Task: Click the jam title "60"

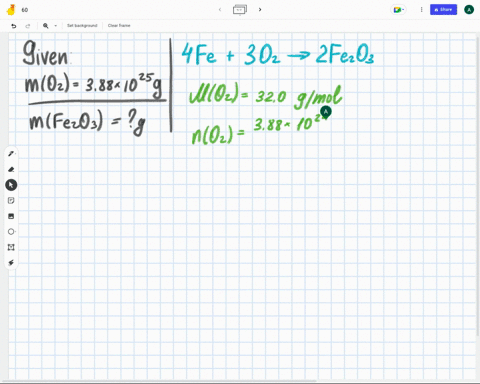Action: (25, 10)
